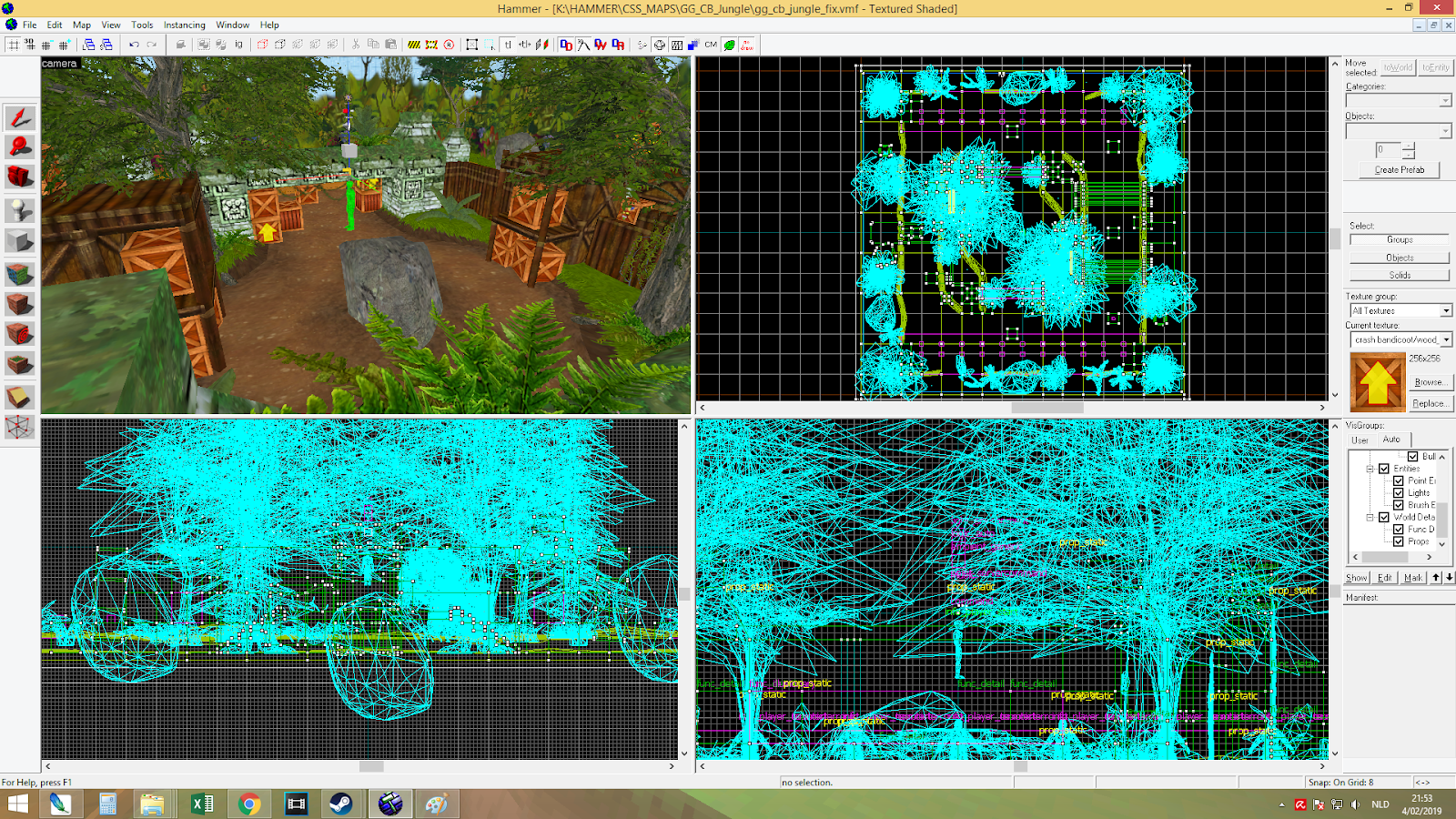
Task: Collapse the Entities tree node
Action: 1370,469
